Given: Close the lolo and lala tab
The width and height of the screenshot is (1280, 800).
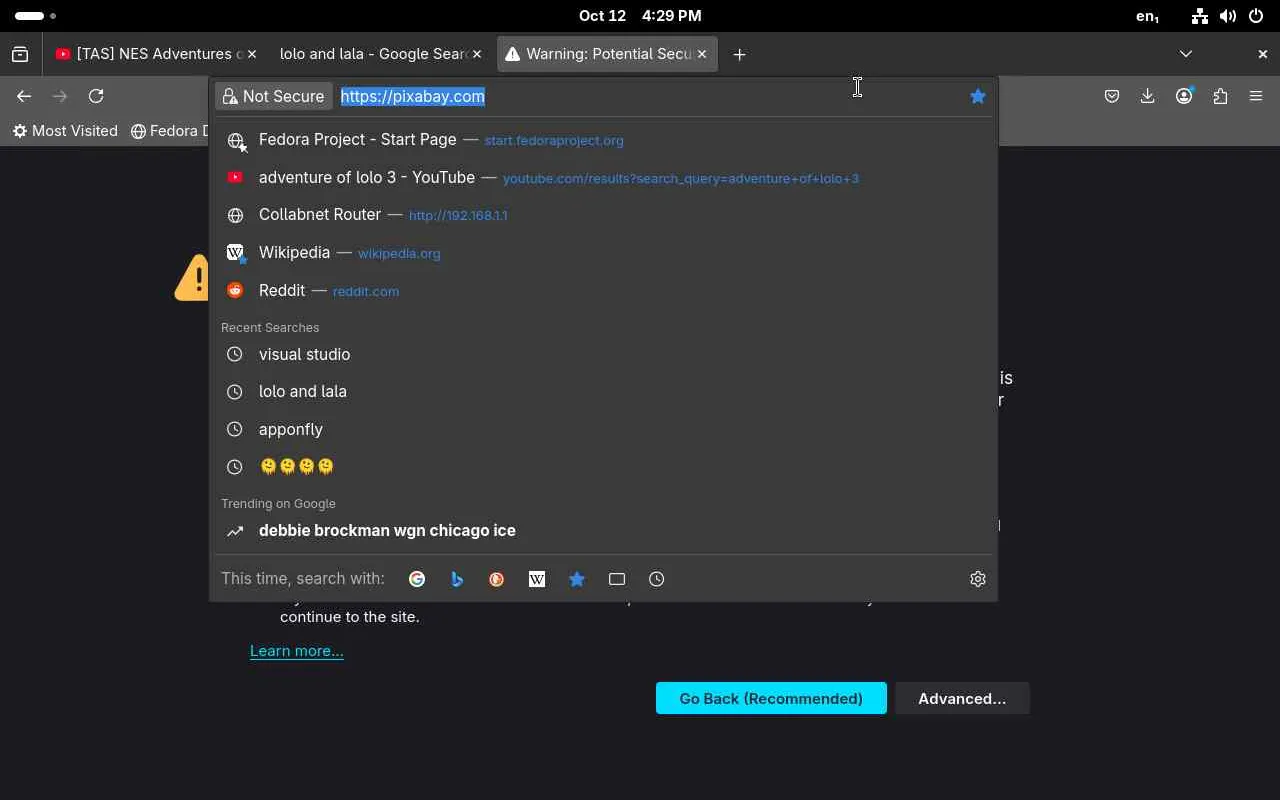Looking at the screenshot, I should [477, 54].
